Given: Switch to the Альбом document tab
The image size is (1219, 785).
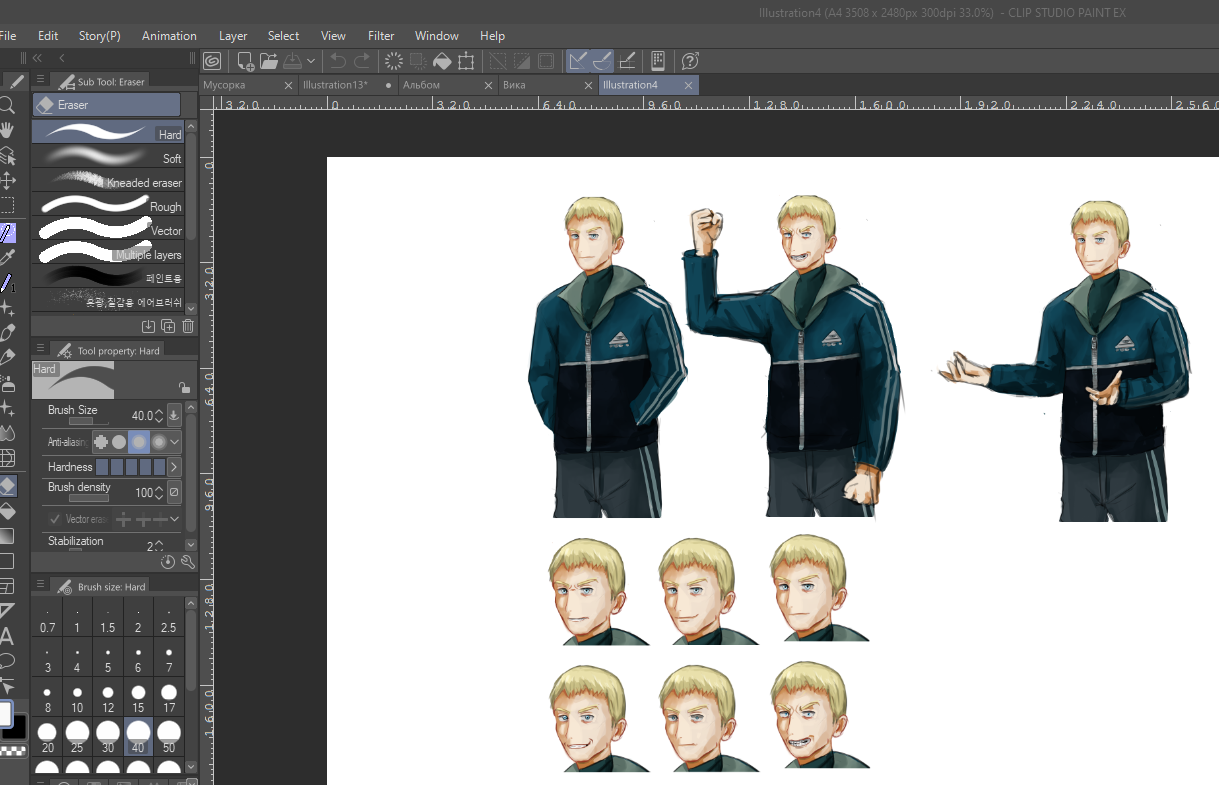Looking at the screenshot, I should point(421,85).
